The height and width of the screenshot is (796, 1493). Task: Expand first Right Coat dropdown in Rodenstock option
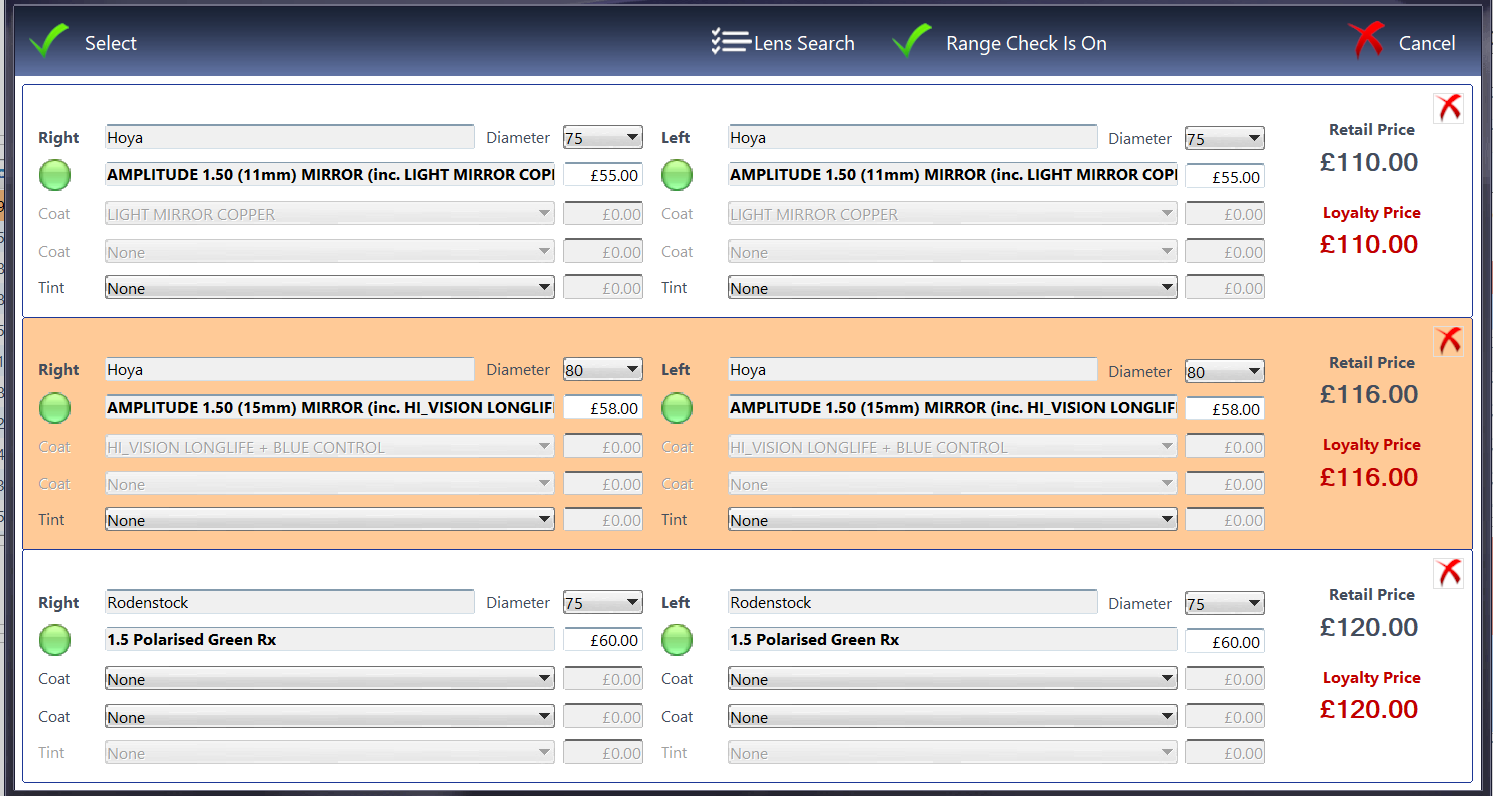(330, 679)
